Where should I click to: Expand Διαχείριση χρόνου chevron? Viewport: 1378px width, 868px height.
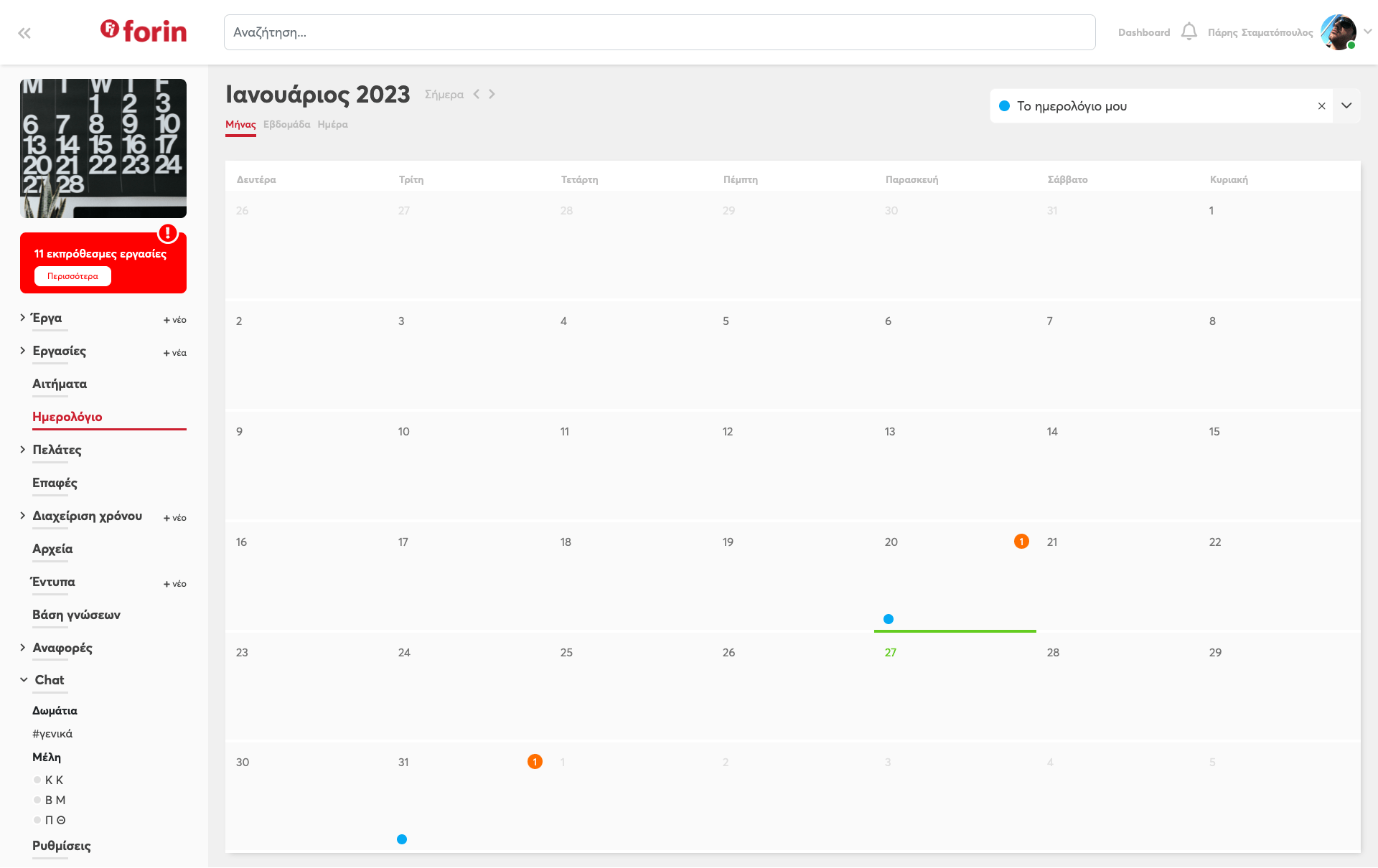tap(23, 515)
